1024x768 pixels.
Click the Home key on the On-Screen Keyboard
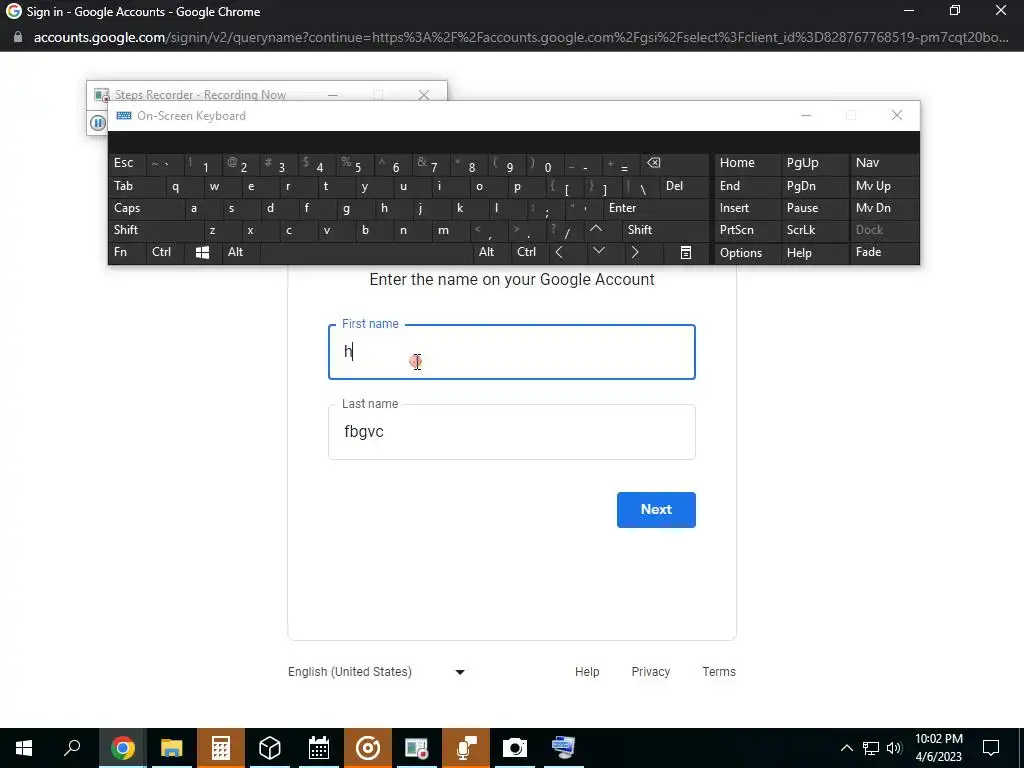pos(747,163)
